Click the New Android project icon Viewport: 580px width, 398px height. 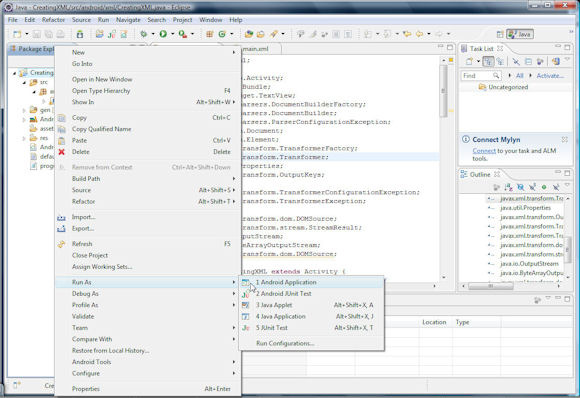click(100, 34)
